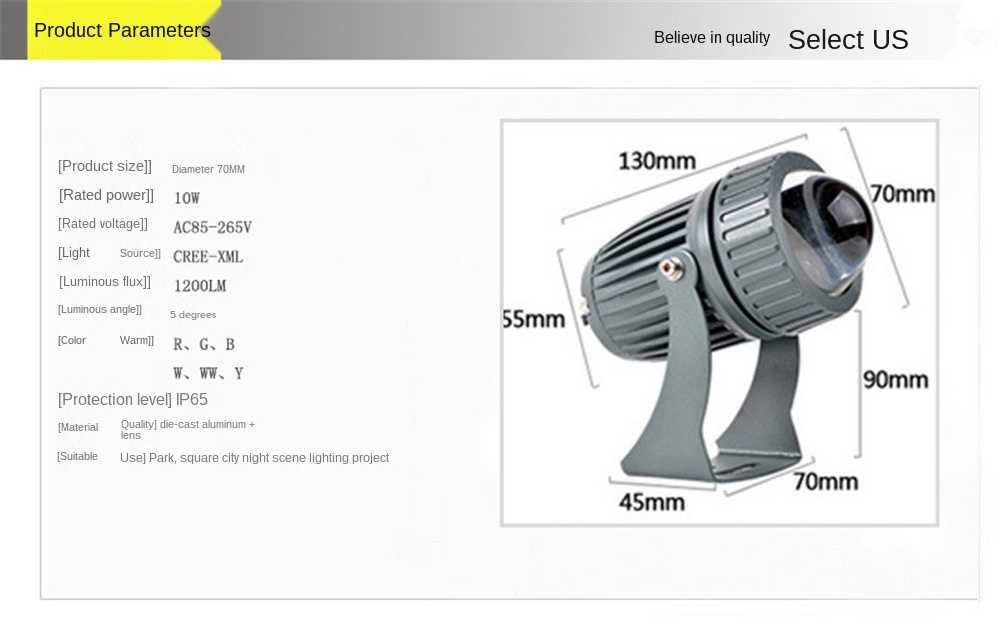
Task: Click the AC85-265V voltage value
Action: pyautogui.click(x=212, y=227)
